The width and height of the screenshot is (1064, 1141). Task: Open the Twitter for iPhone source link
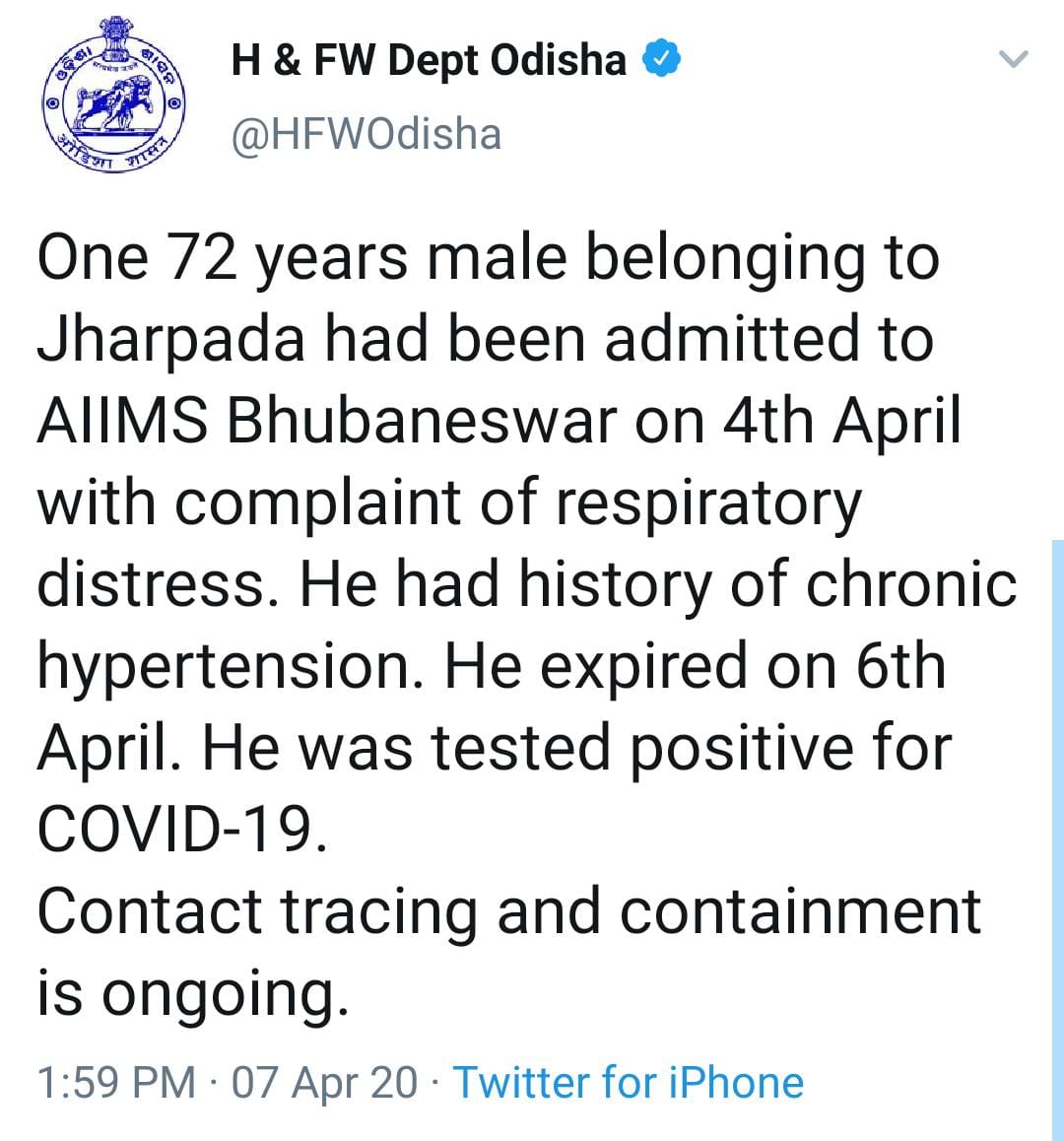pyautogui.click(x=628, y=1082)
